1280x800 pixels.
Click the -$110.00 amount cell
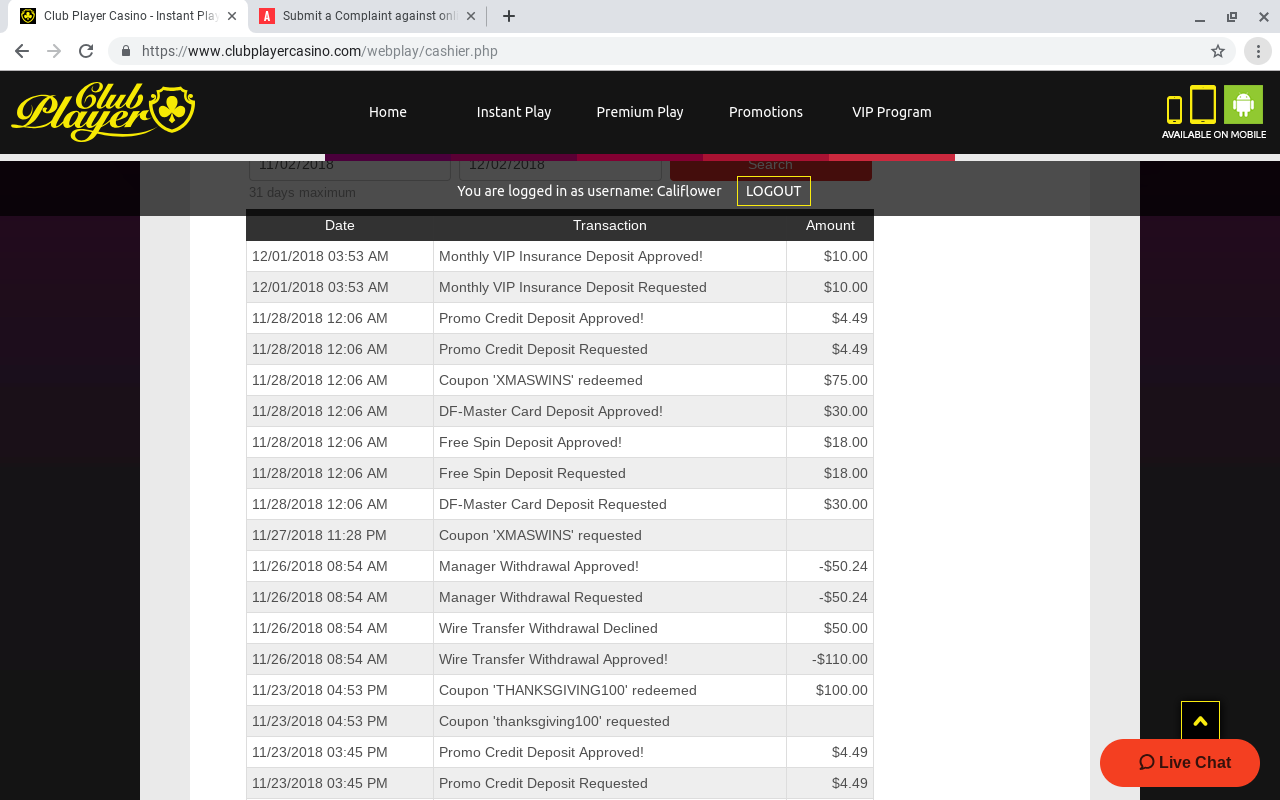(830, 659)
